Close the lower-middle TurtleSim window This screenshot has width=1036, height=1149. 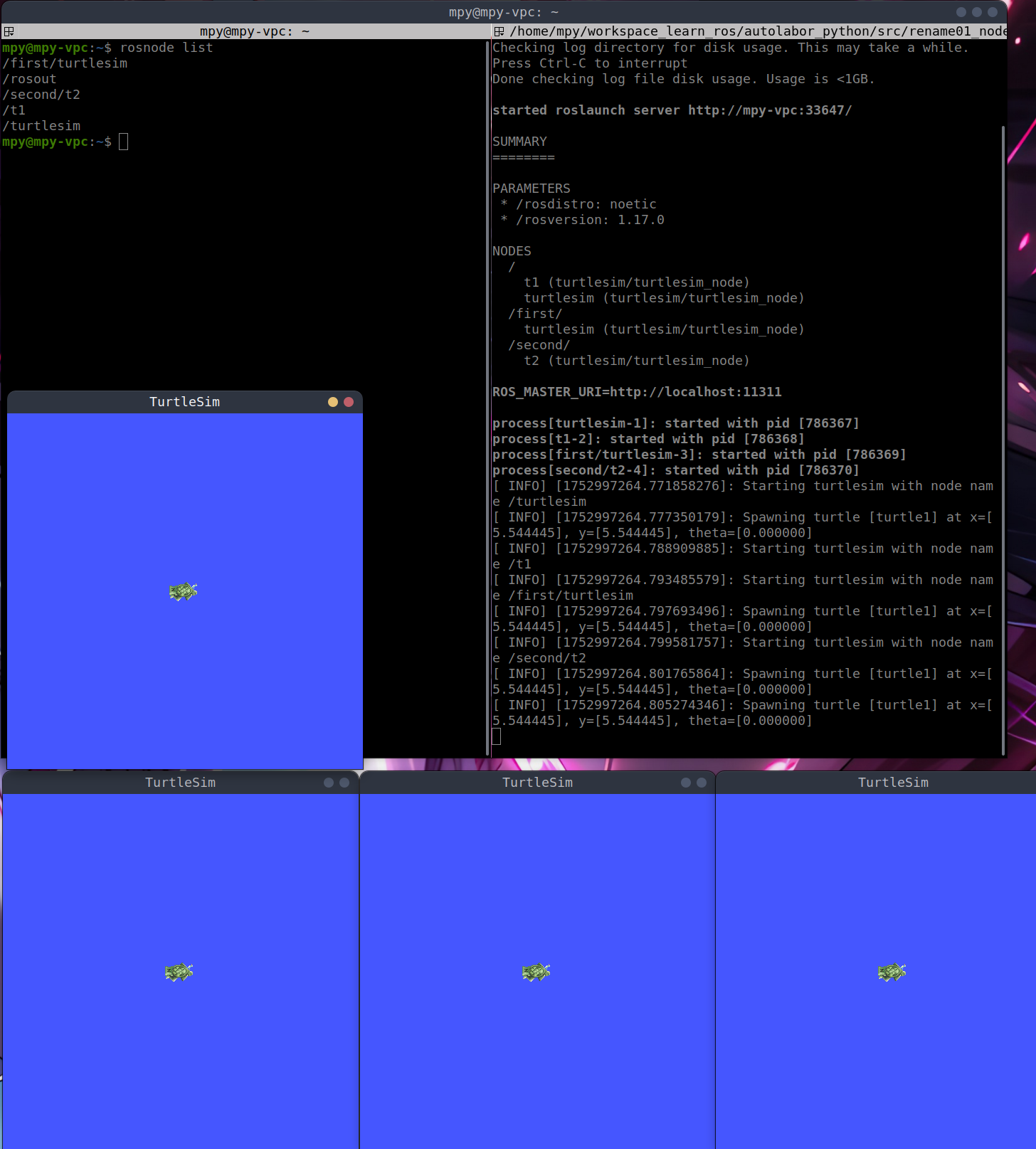(702, 783)
